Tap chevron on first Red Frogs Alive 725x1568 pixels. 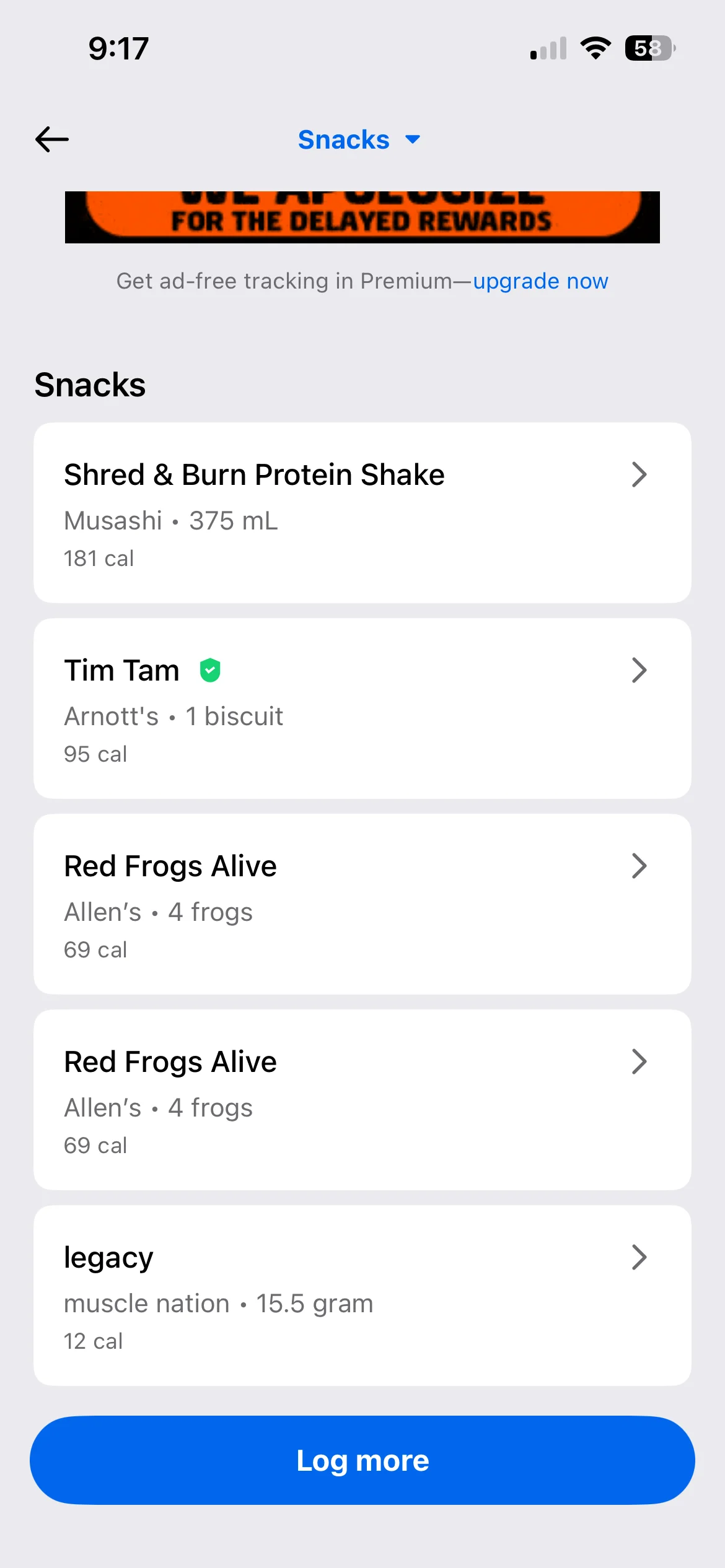pos(639,866)
